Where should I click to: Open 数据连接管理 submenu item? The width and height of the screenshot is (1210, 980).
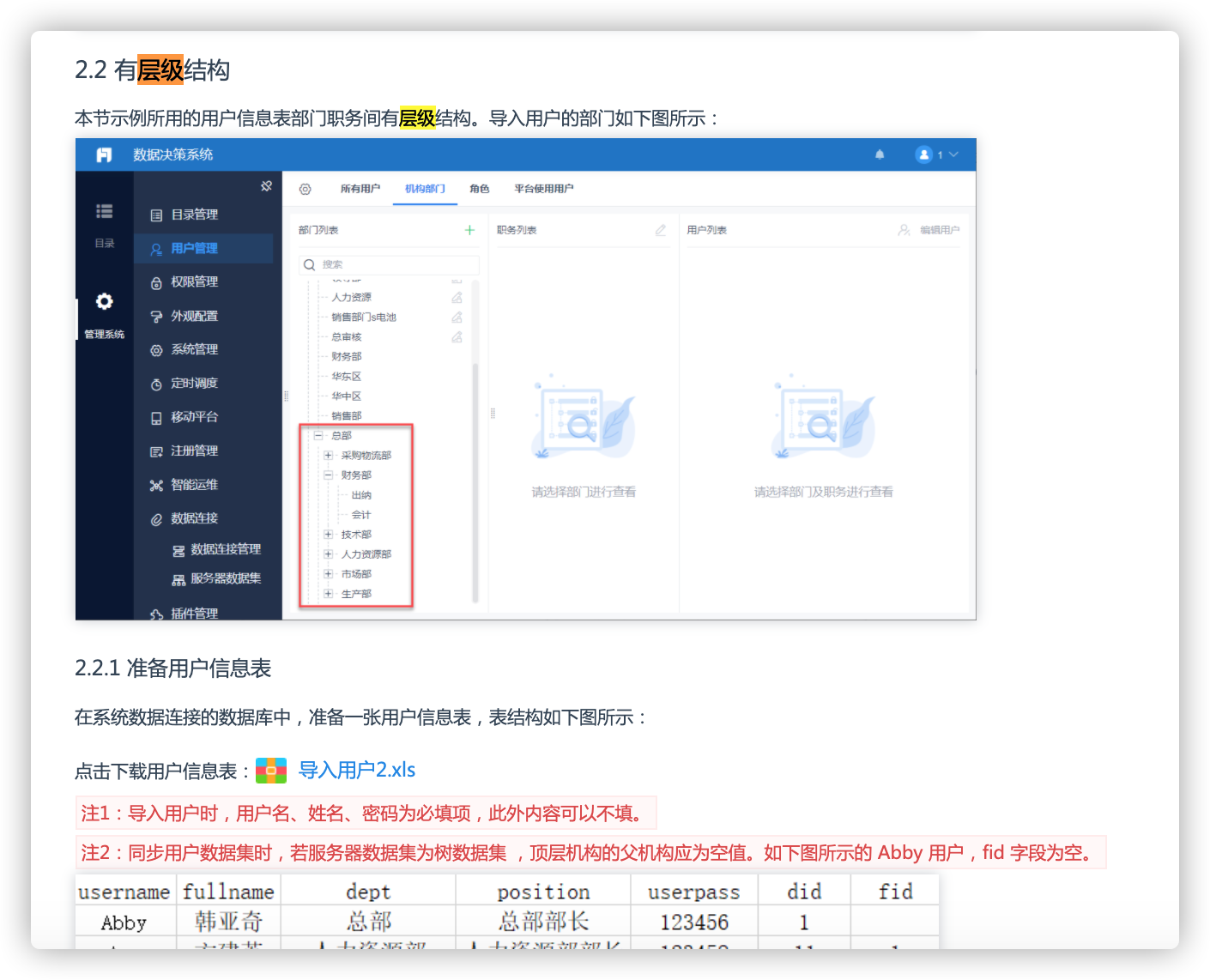[x=216, y=549]
